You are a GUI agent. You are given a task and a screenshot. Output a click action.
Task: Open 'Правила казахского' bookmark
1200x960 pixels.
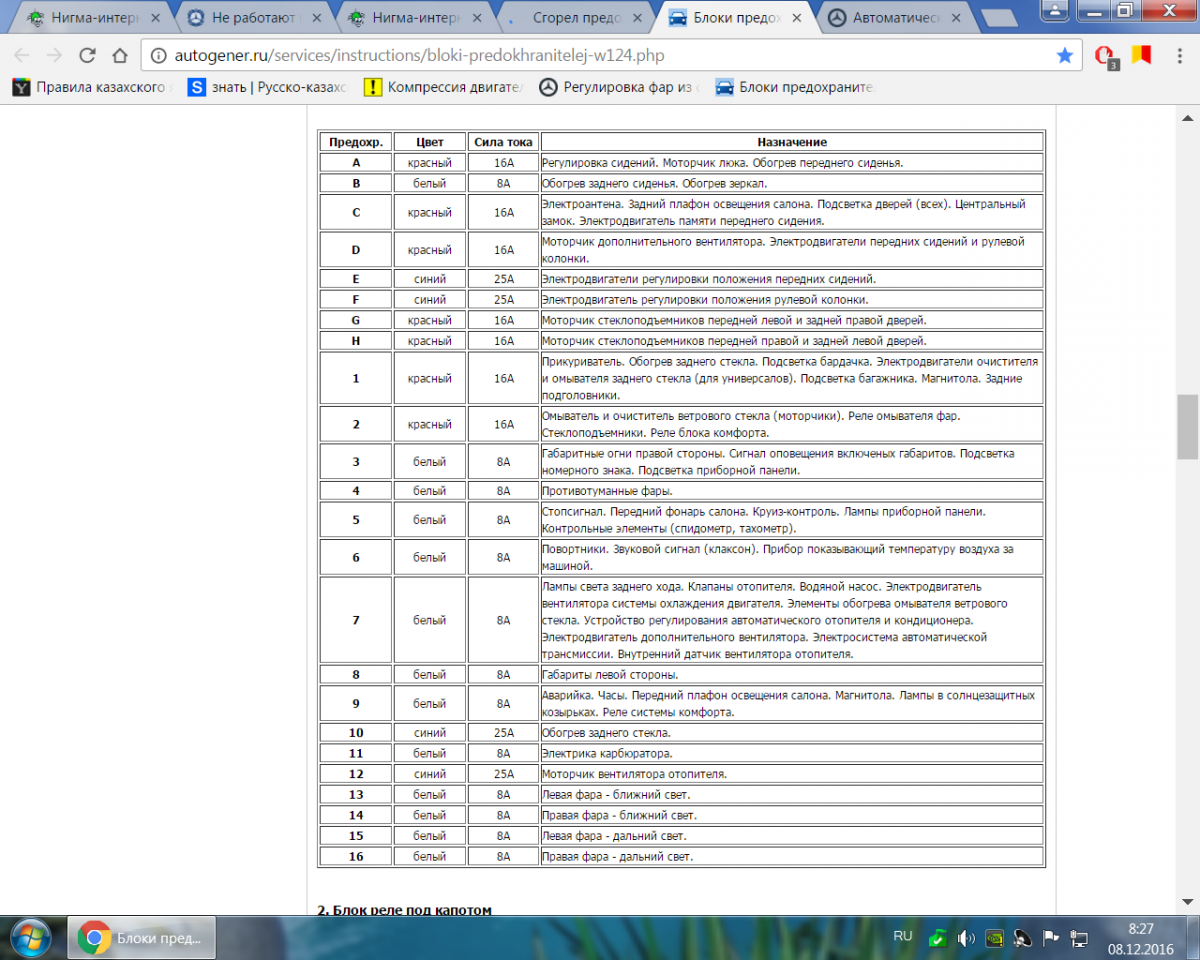pos(90,88)
